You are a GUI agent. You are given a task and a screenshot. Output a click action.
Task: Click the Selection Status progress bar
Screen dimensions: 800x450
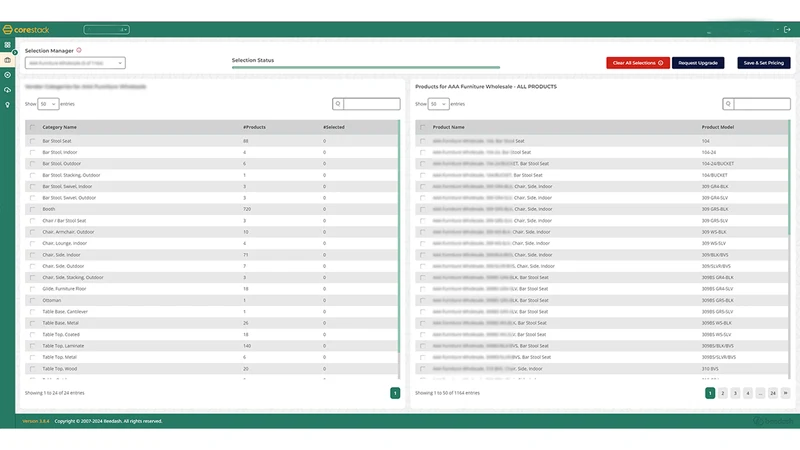point(366,67)
